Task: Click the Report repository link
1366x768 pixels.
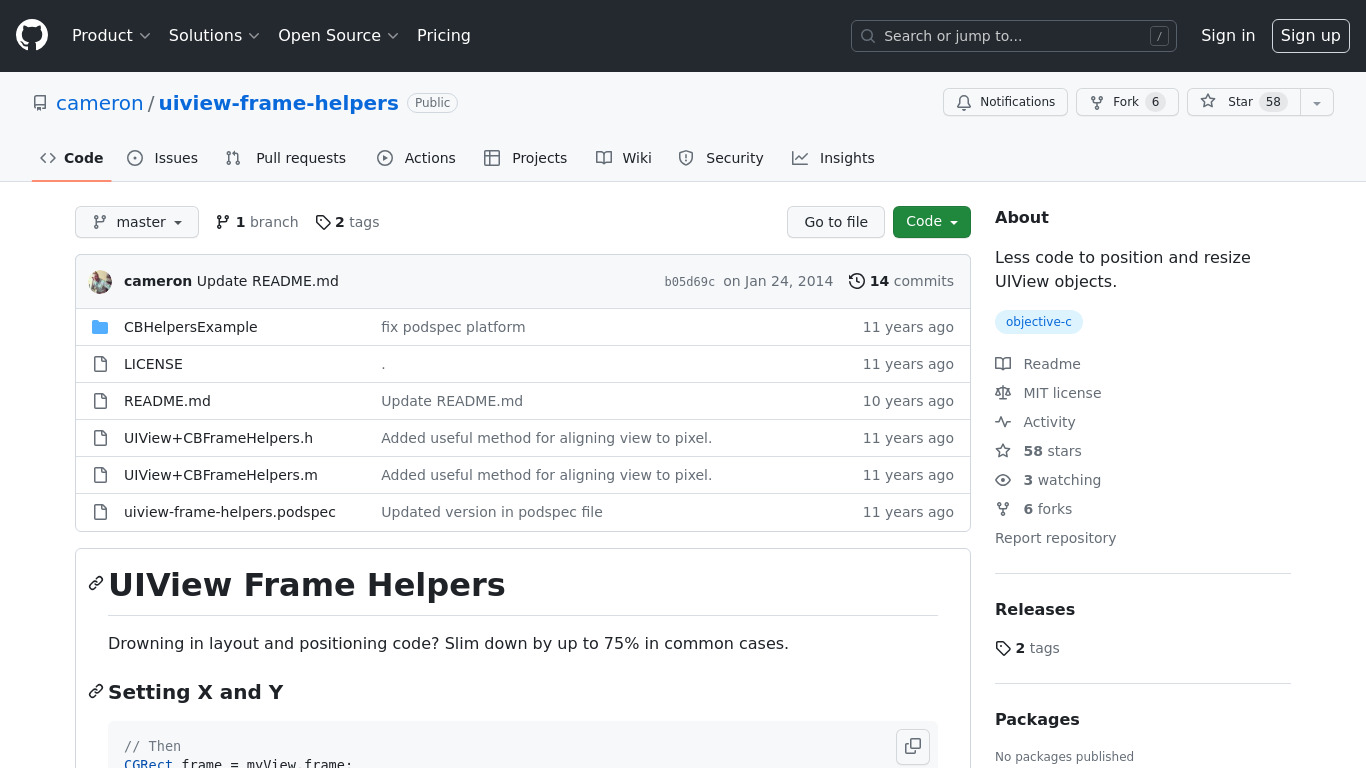Action: point(1055,538)
